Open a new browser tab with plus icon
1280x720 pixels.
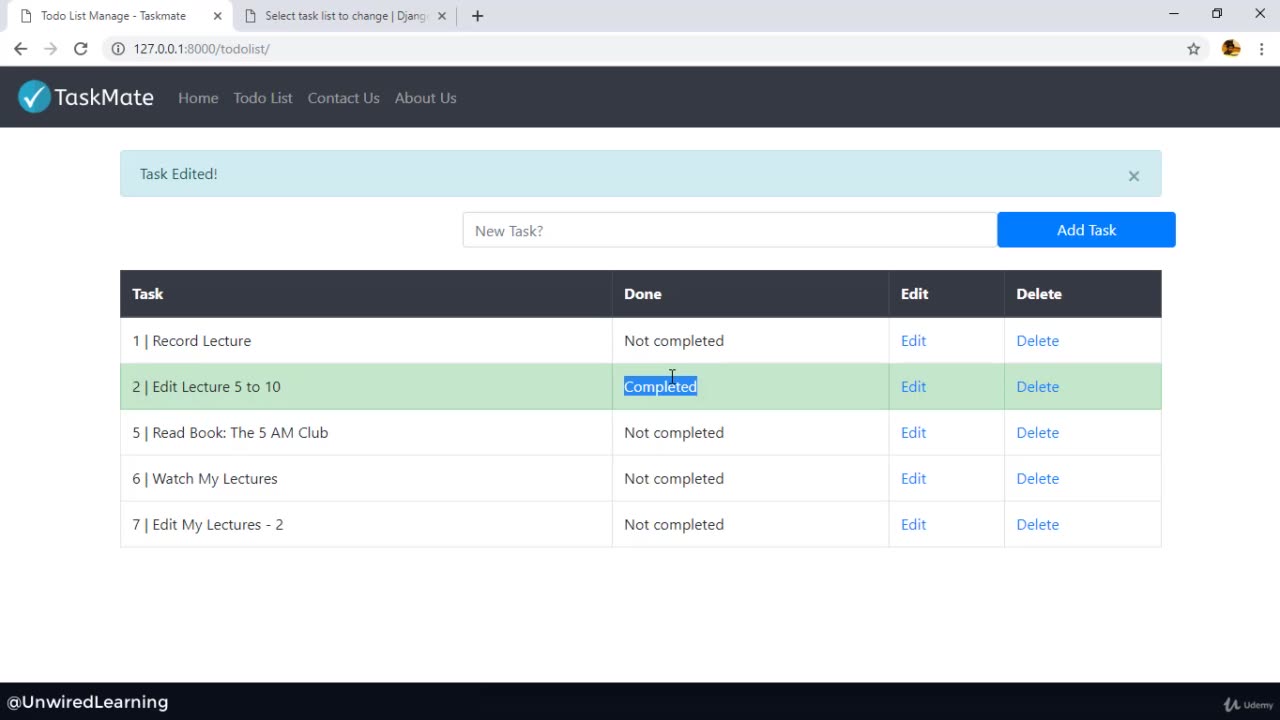pyautogui.click(x=477, y=16)
